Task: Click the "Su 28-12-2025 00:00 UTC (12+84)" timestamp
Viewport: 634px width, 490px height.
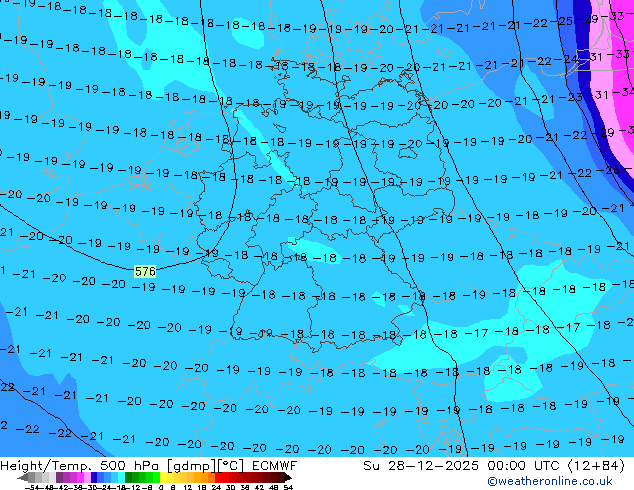Action: click(494, 465)
